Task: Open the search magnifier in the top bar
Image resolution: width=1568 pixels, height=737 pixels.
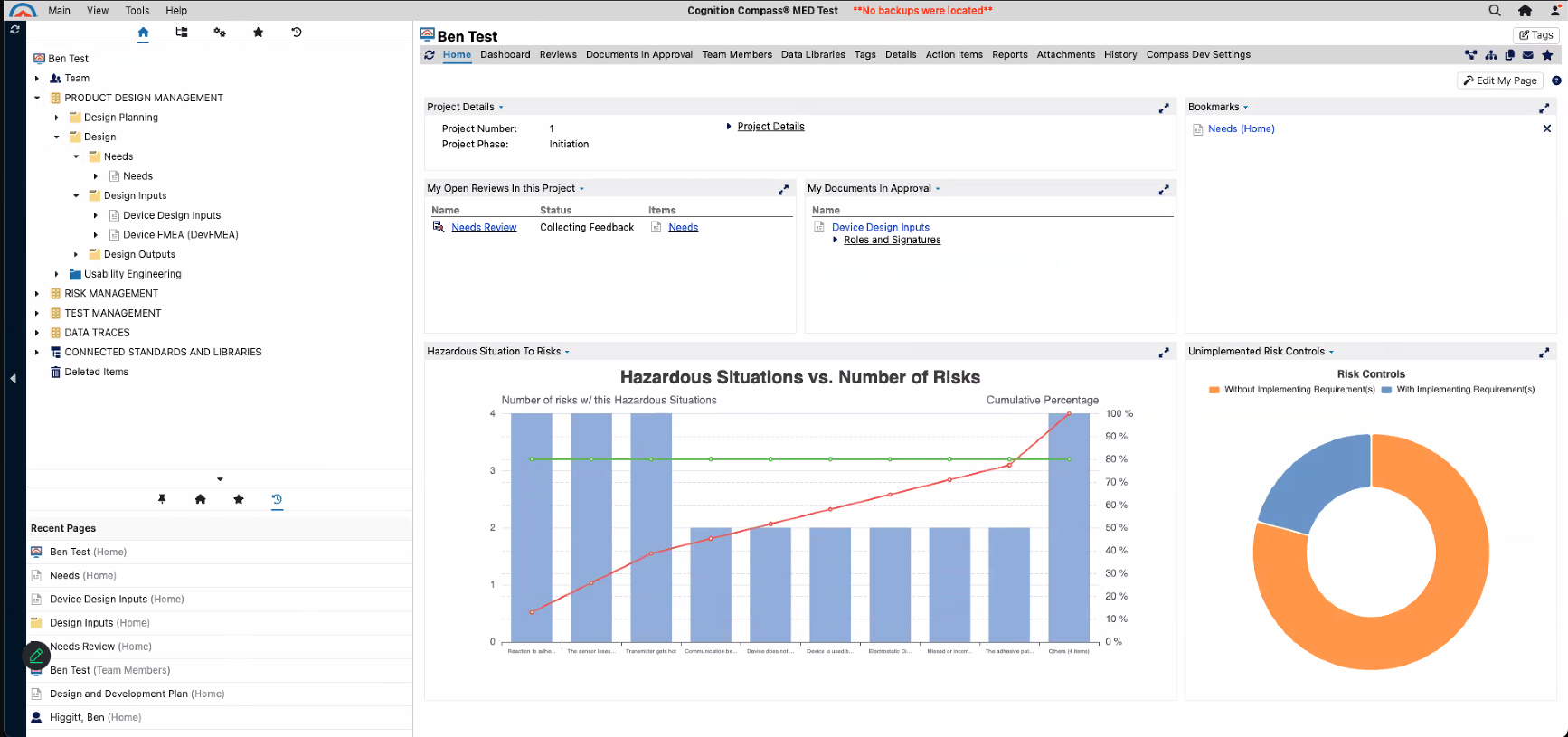Action: 1495,11
